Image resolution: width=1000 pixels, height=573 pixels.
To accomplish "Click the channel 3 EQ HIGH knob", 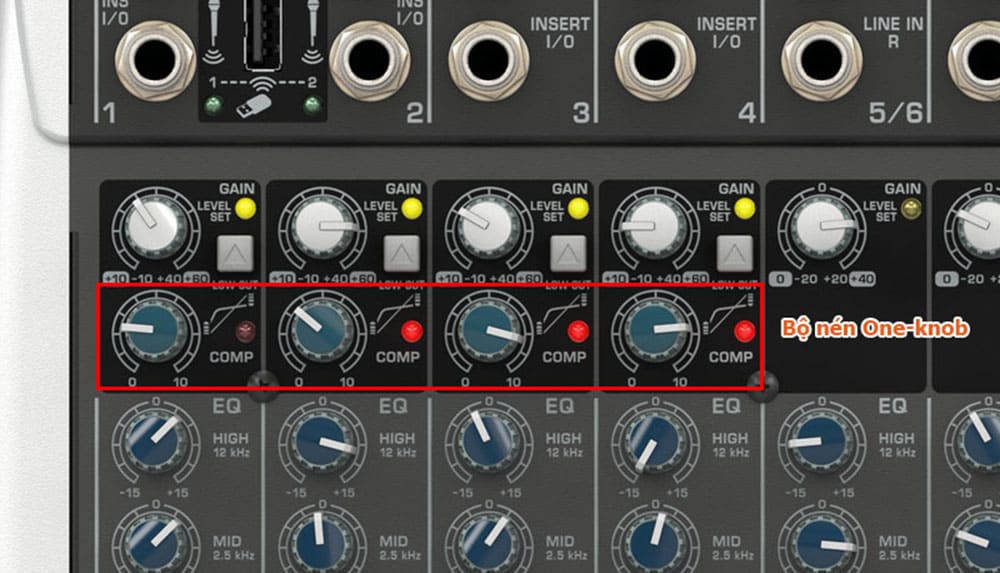I will pyautogui.click(x=488, y=442).
